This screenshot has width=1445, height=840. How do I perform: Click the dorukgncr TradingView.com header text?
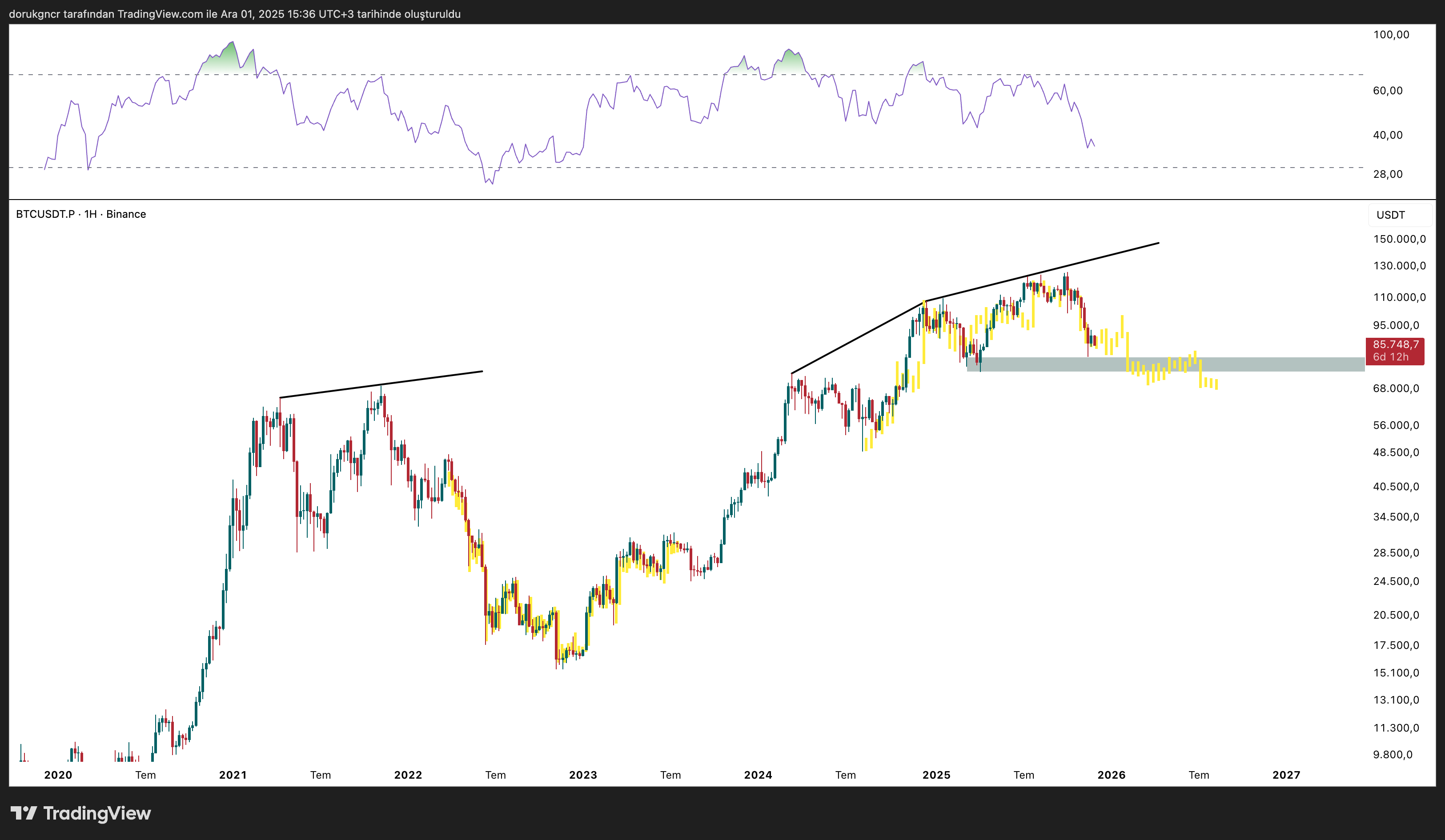[234, 14]
